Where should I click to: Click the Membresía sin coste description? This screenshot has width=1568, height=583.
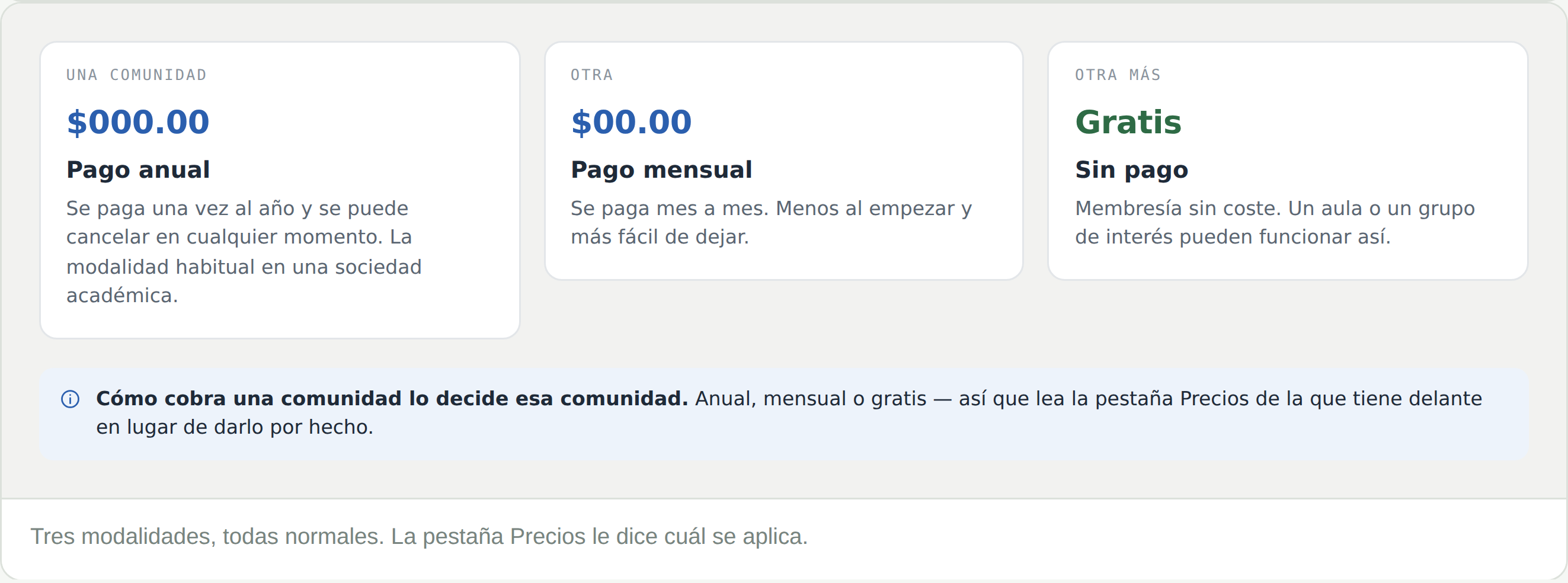coord(1275,222)
